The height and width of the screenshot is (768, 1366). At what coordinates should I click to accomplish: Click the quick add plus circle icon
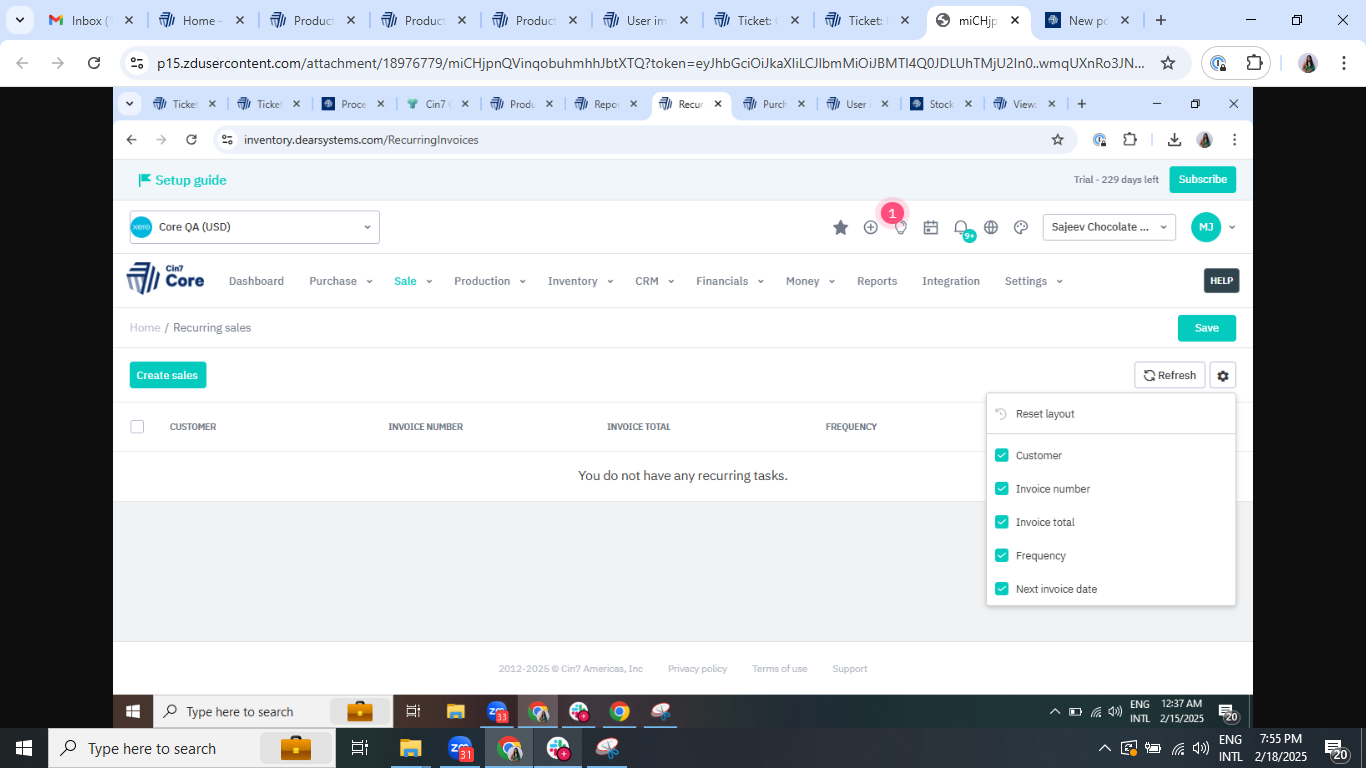(870, 228)
